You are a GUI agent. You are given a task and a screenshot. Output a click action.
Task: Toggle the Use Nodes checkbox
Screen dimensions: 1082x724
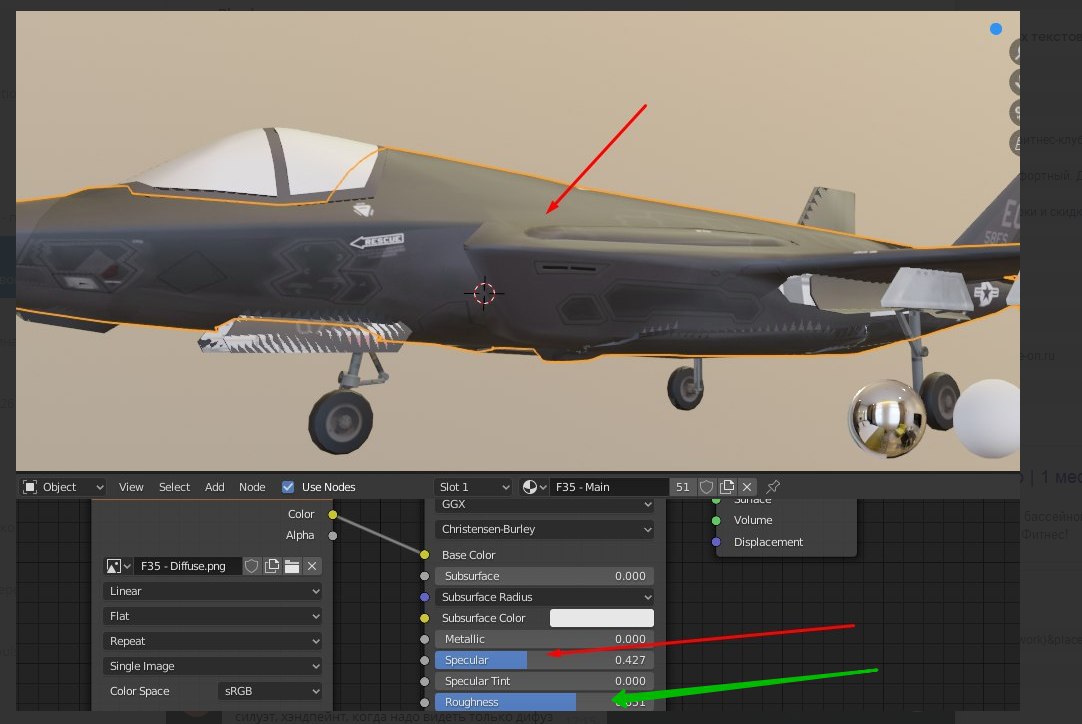tap(288, 487)
